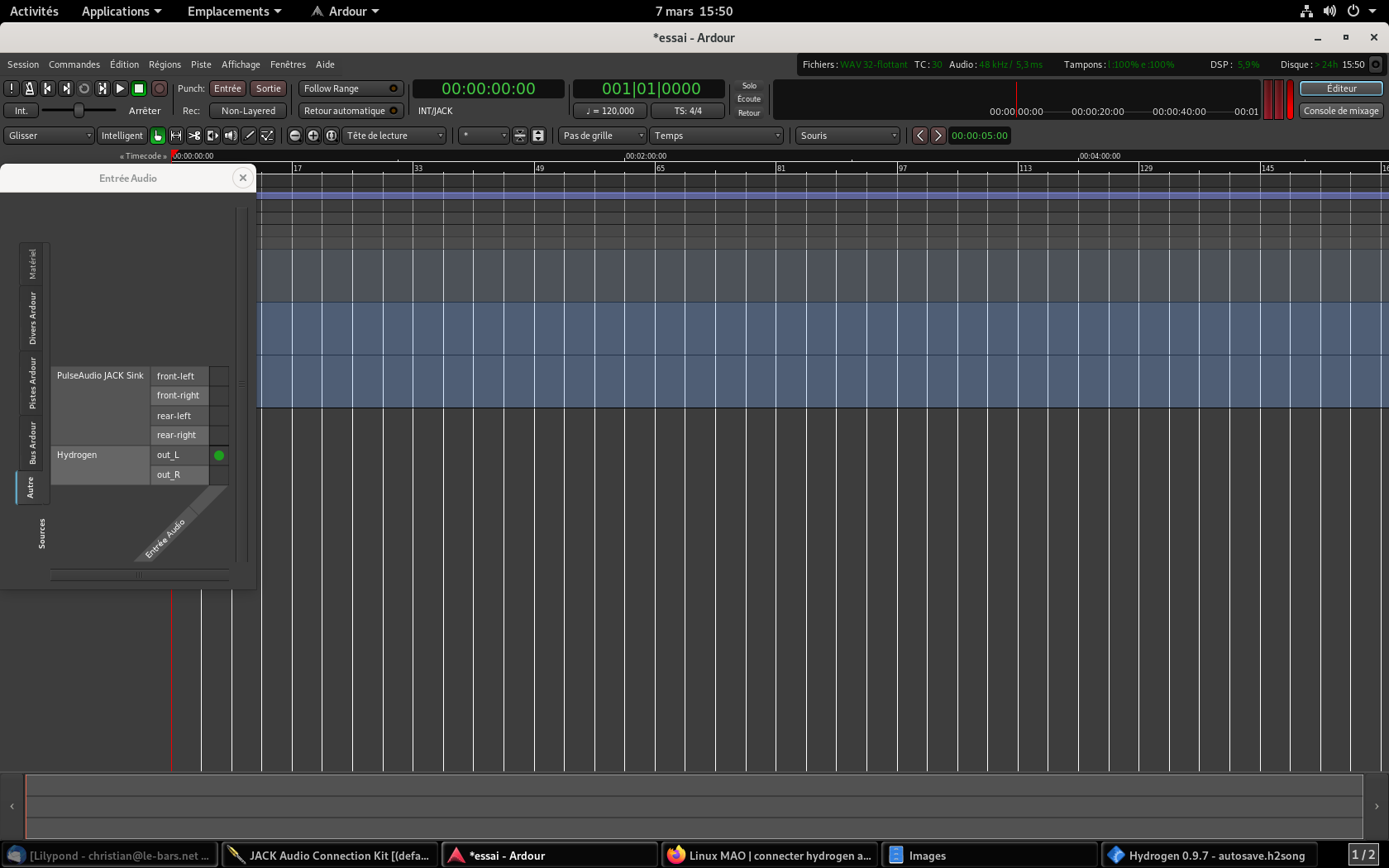Start playback with the Play button
The height and width of the screenshot is (868, 1389).
click(x=121, y=88)
